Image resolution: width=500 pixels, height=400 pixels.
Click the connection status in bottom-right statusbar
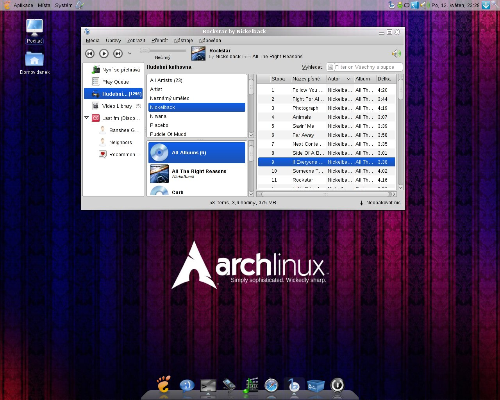(380, 203)
